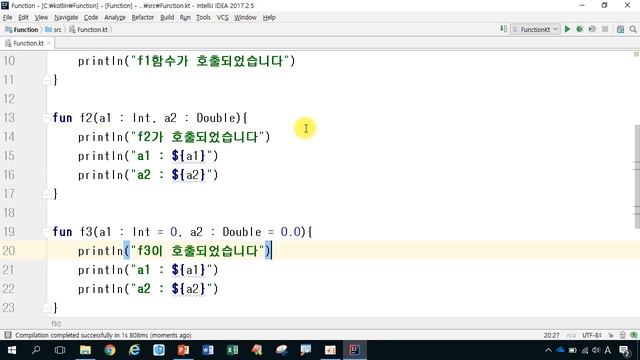This screenshot has width=640, height=360.
Task: Click the 0.0 default value on line 19
Action: pos(291,232)
